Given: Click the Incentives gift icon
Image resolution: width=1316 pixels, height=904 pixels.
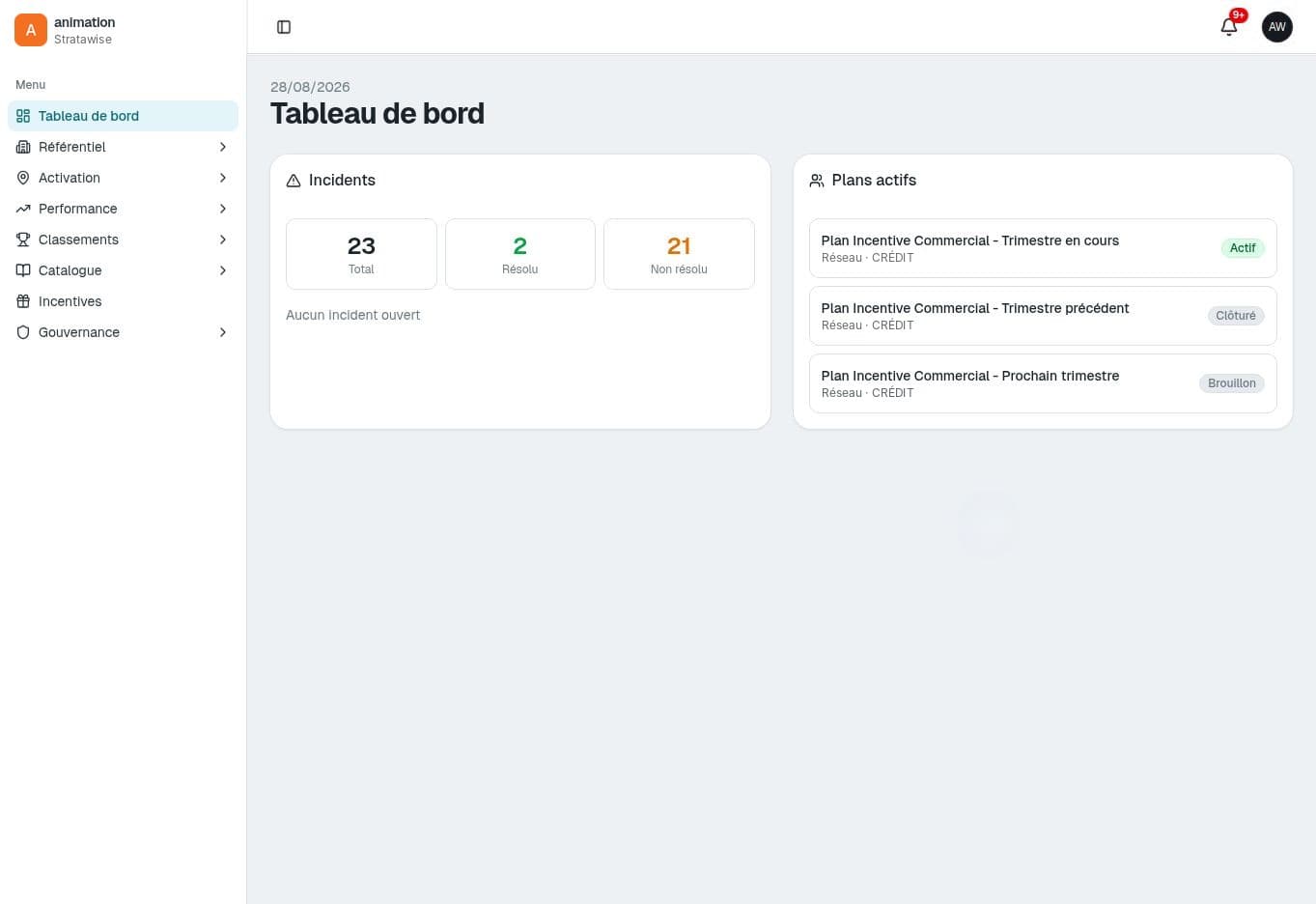Looking at the screenshot, I should coord(23,301).
